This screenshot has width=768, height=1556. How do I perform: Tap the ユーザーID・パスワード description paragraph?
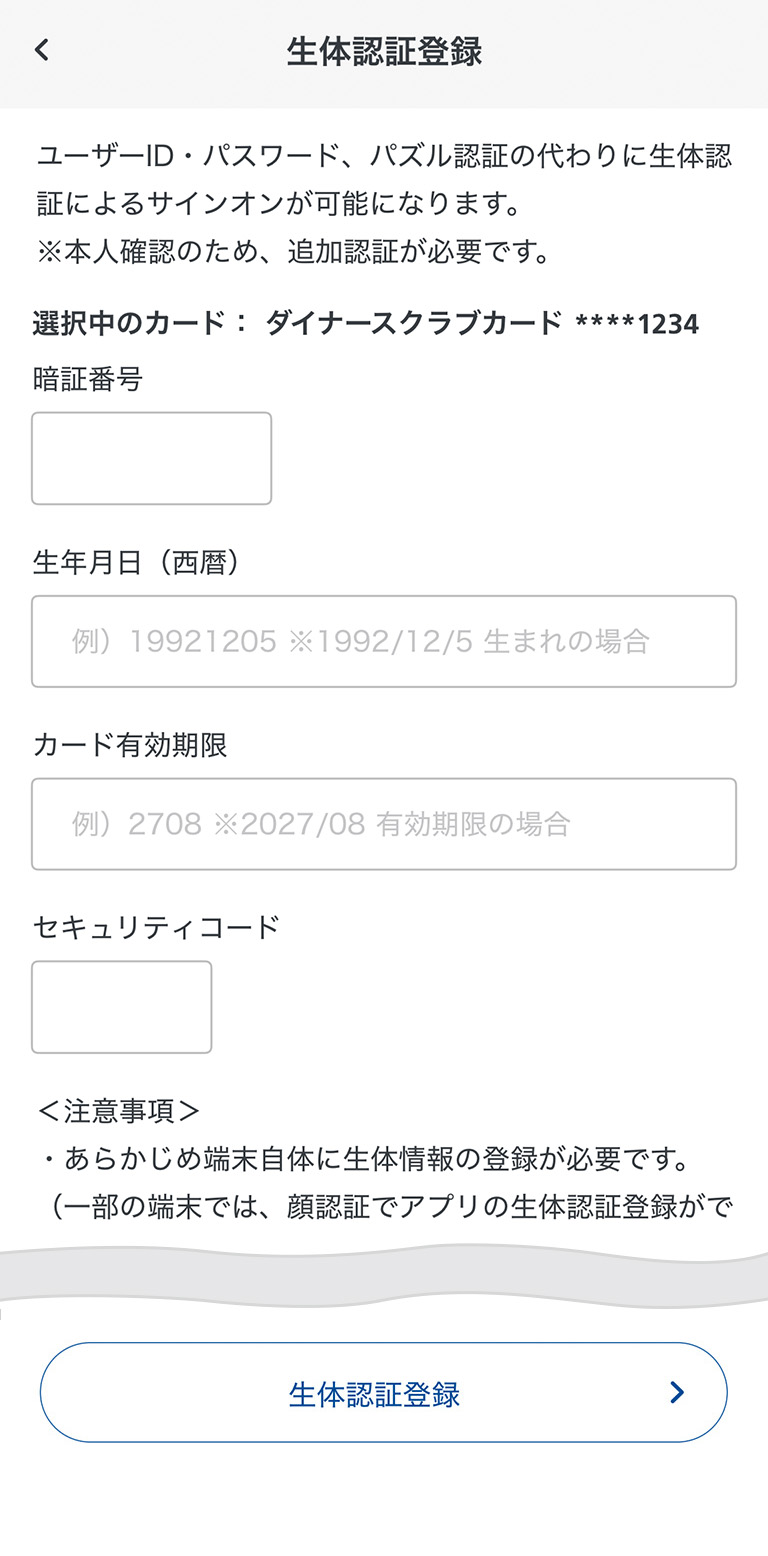pos(384,180)
